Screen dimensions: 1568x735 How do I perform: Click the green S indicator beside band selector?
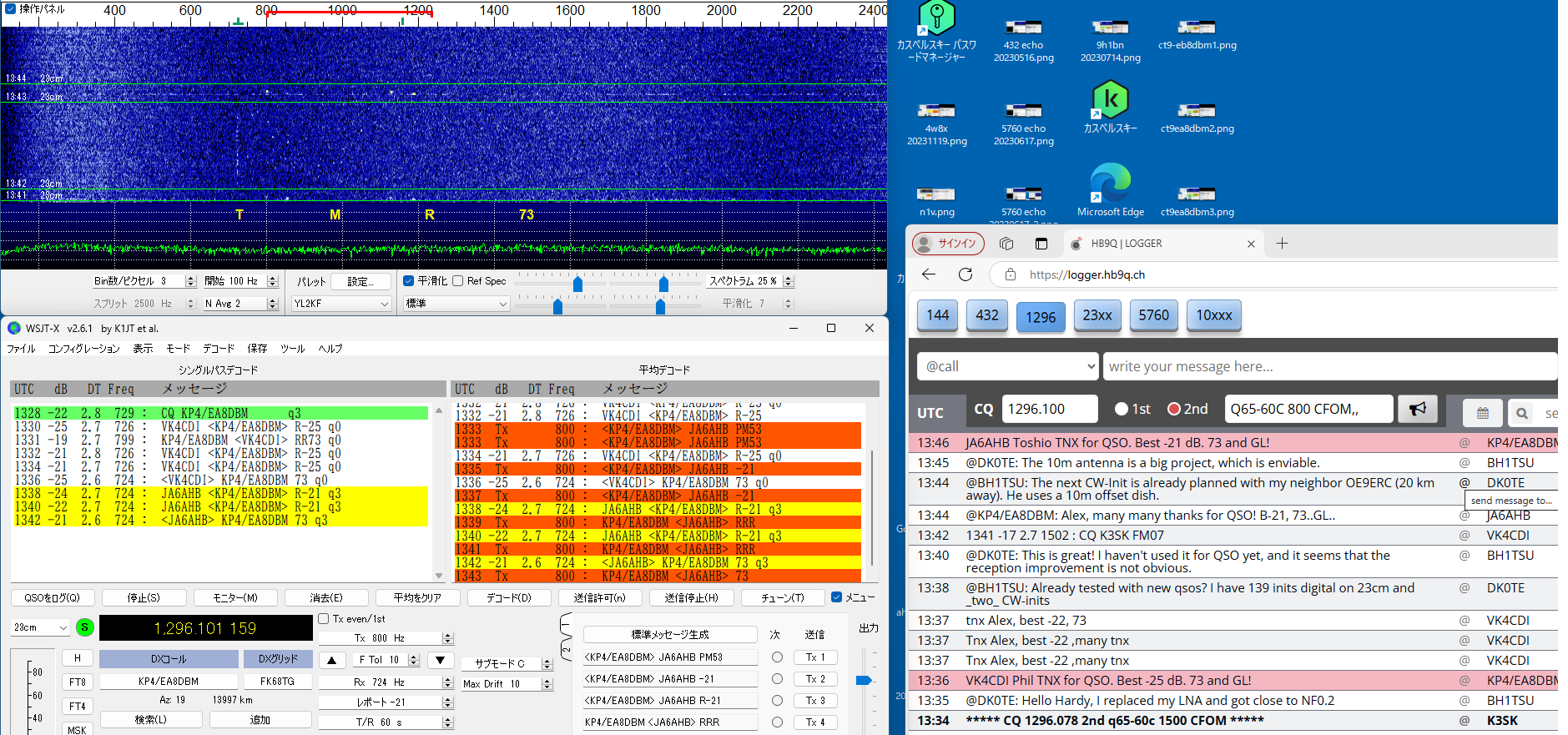point(84,627)
